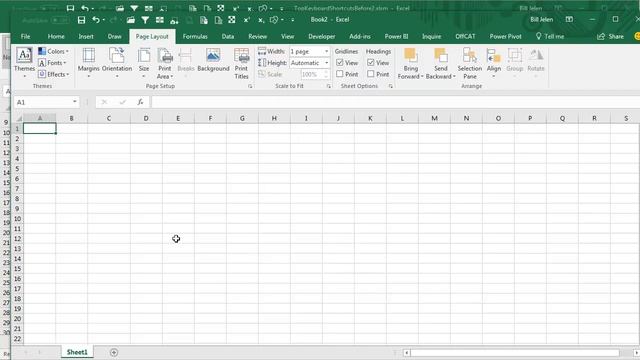Open the Width scale-to-fit dropdown
Screen dimensions: 640x360
tap(327, 51)
